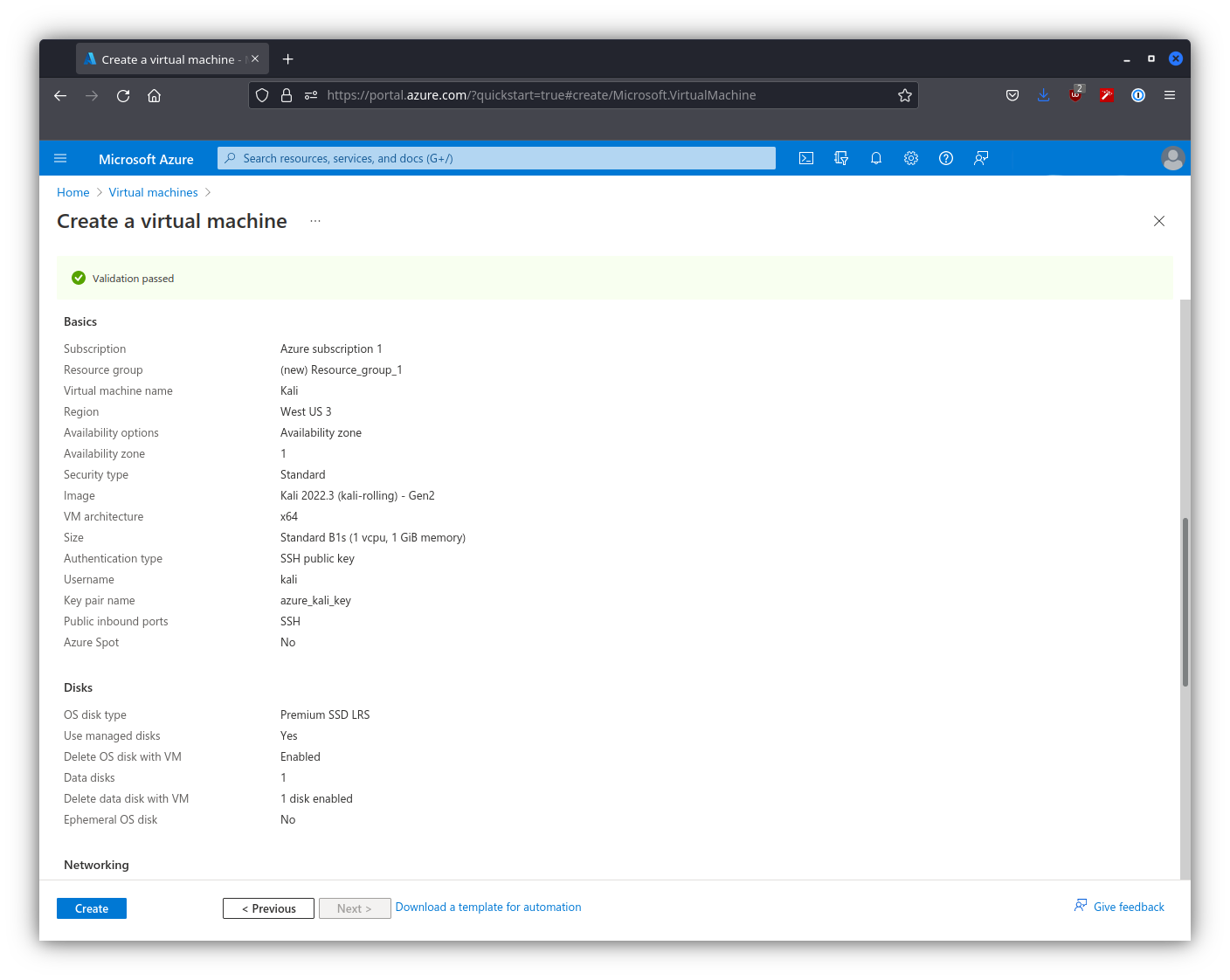Focus the Azure search resources field
The width and height of the screenshot is (1230, 980).
click(498, 158)
